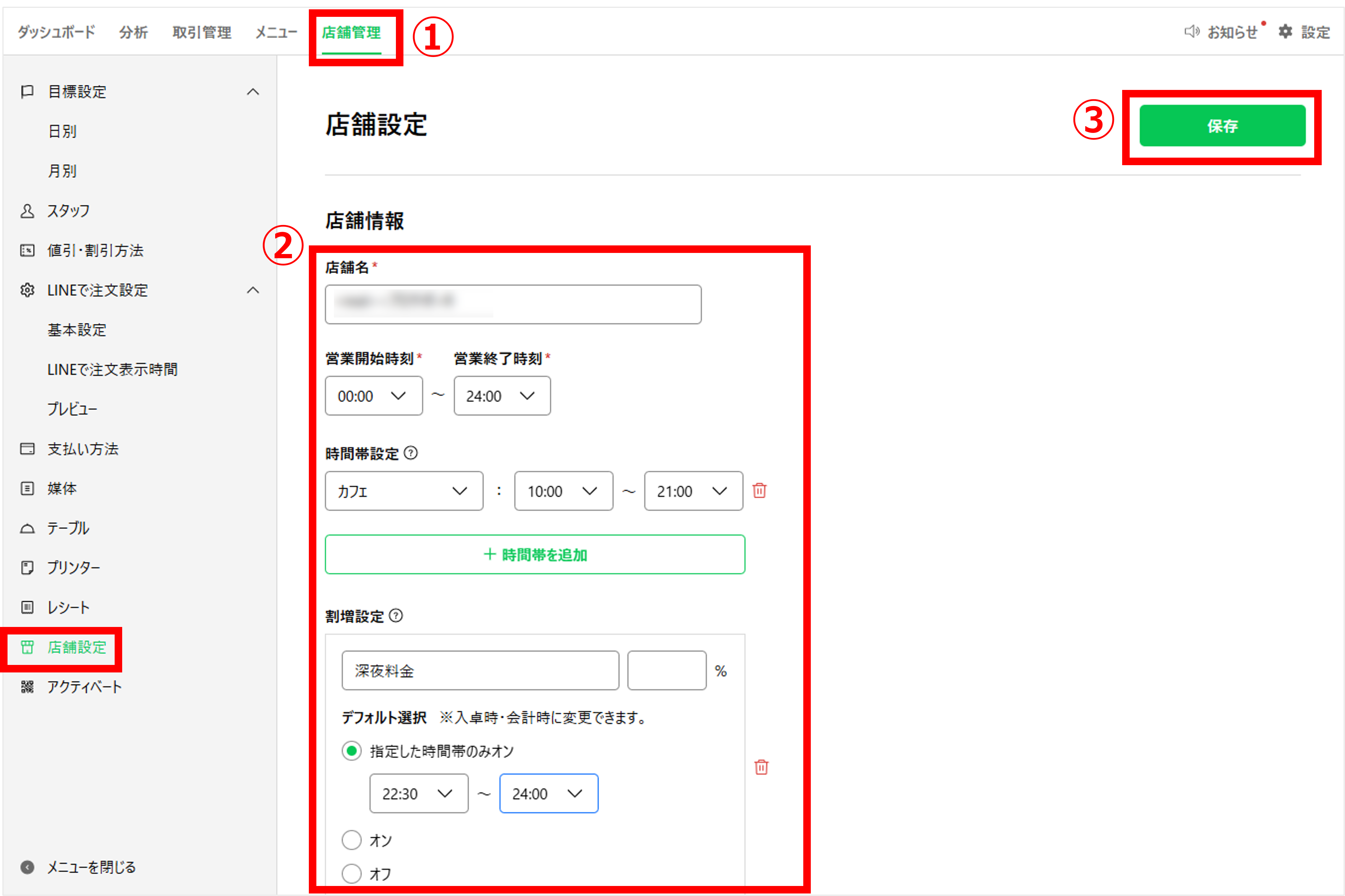Click the プリンター icon in sidebar

27,567
